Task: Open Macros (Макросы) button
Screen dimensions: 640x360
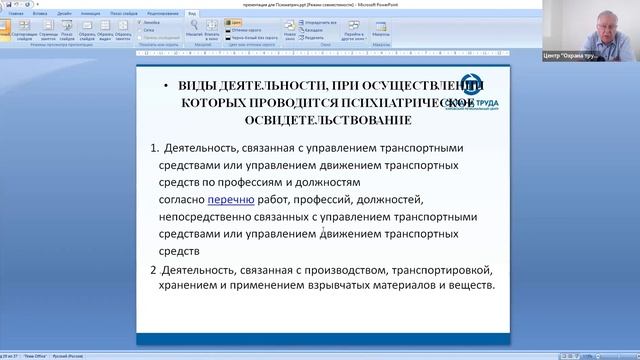Action: tap(380, 29)
